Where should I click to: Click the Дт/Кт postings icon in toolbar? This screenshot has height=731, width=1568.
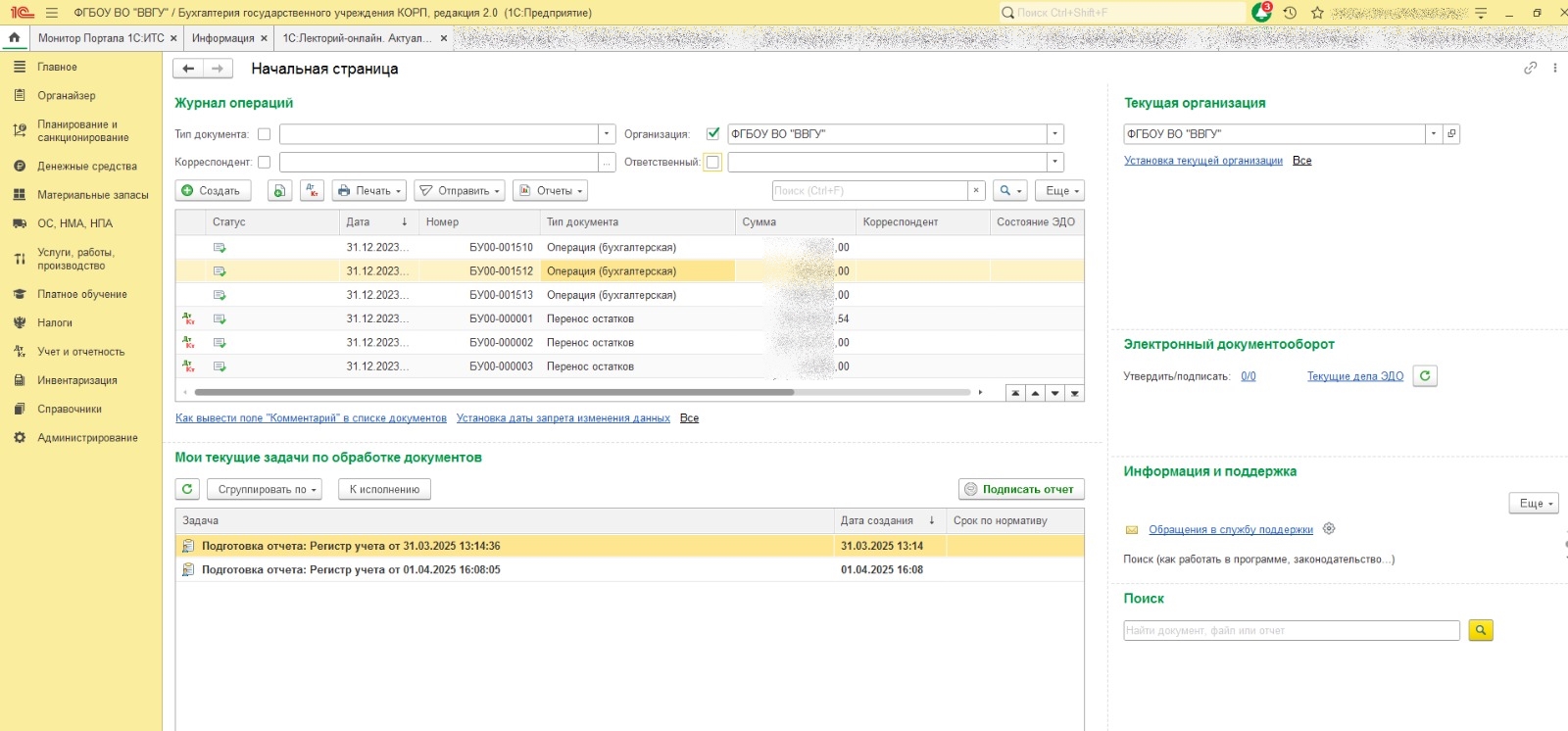coord(312,191)
